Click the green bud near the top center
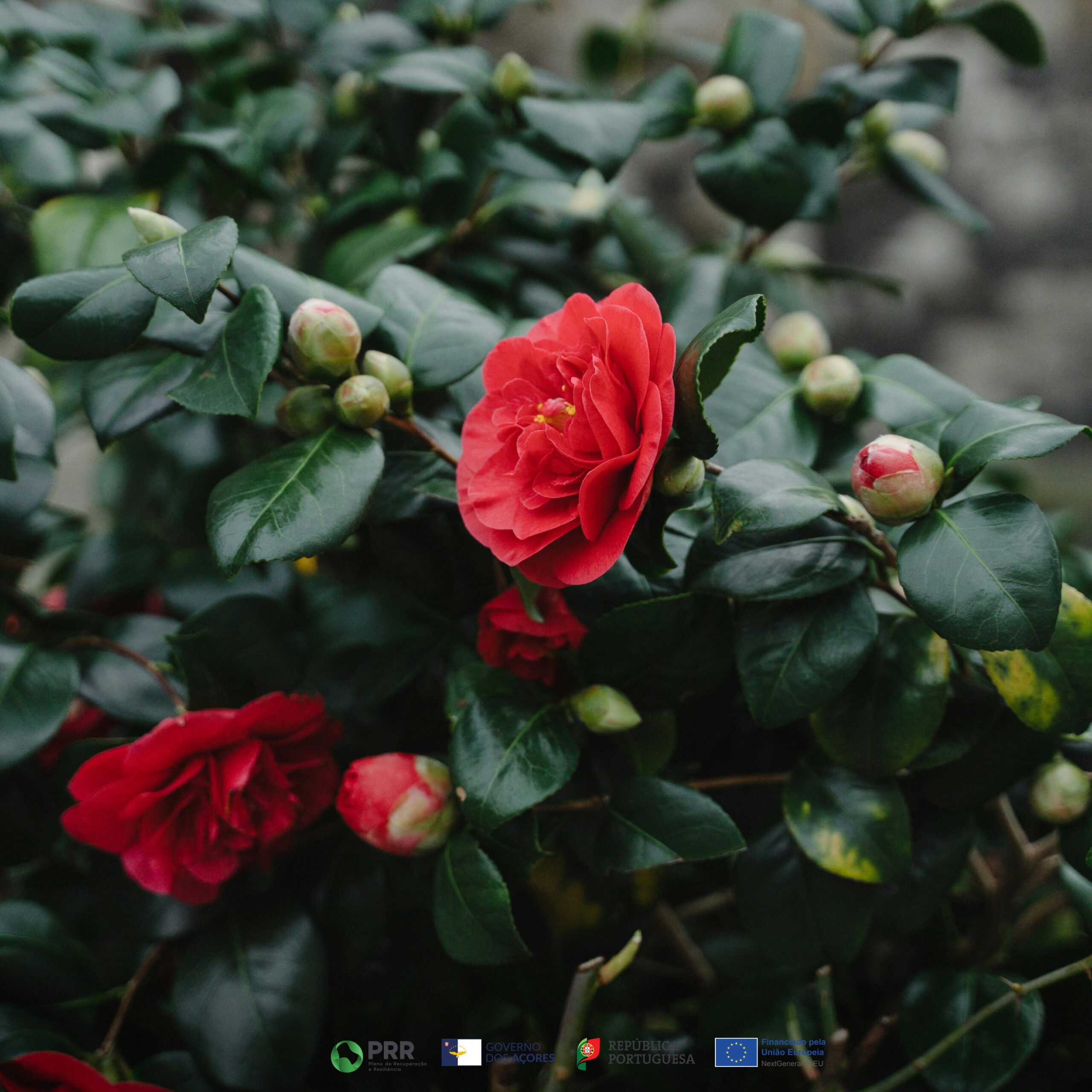This screenshot has height=1092, width=1092. pyautogui.click(x=512, y=76)
